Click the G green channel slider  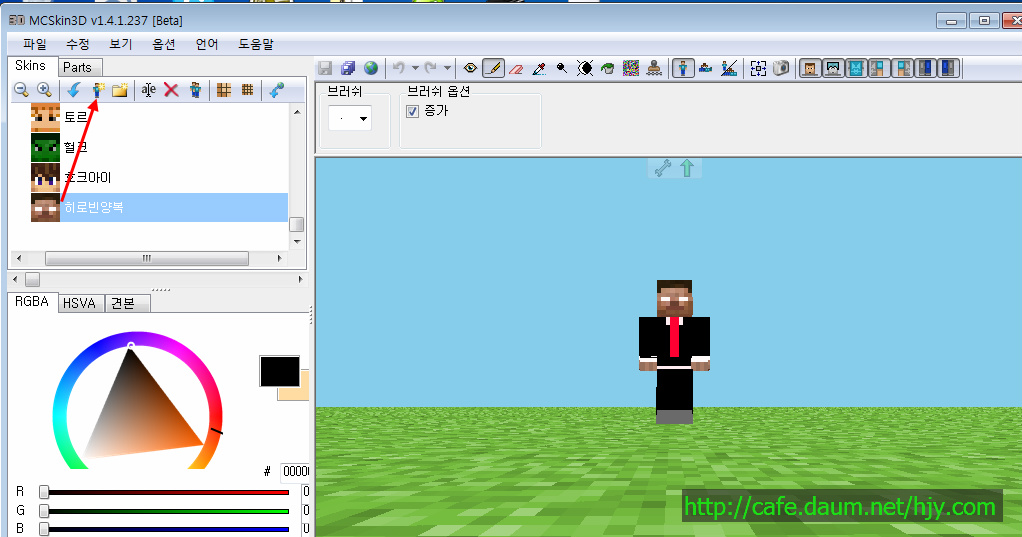[166, 510]
